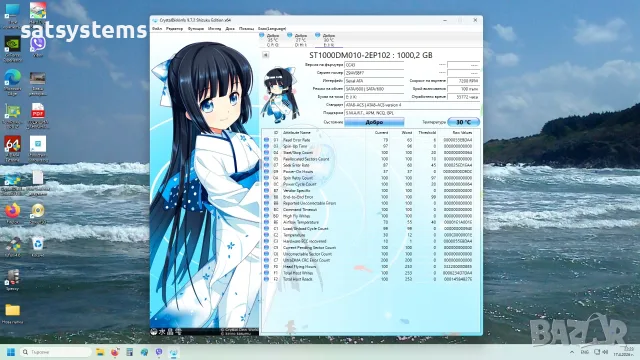Click the Raw Values column header
Screen dimensions: 640x360
tap(462, 133)
